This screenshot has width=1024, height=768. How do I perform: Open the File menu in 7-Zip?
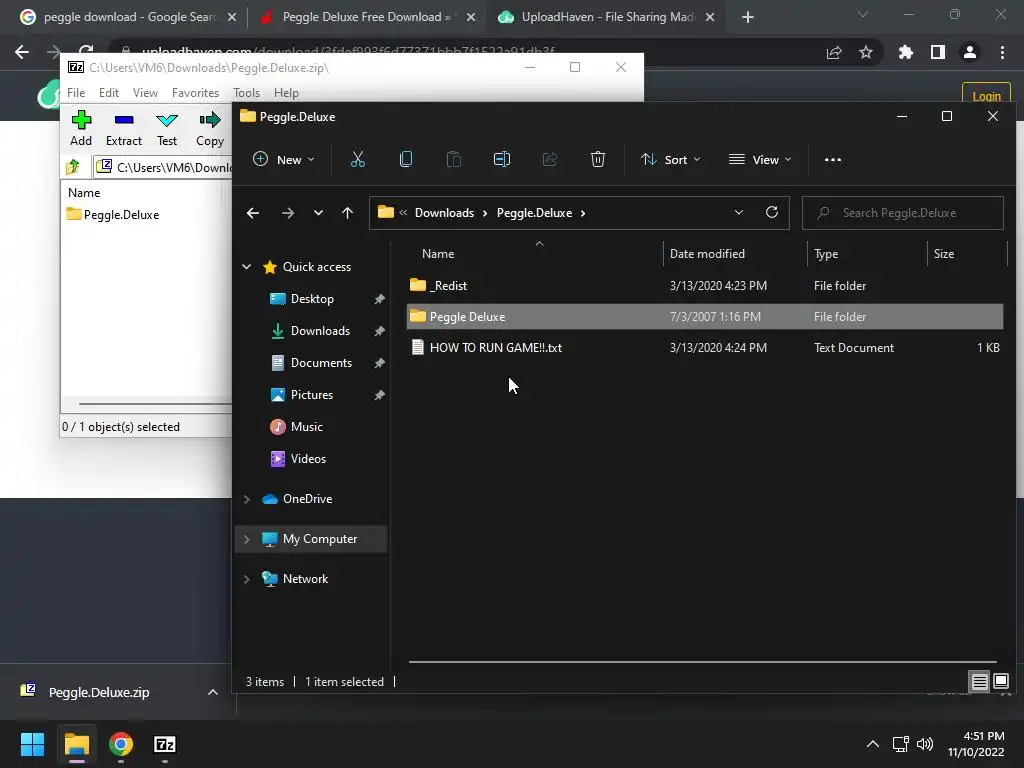(x=76, y=93)
